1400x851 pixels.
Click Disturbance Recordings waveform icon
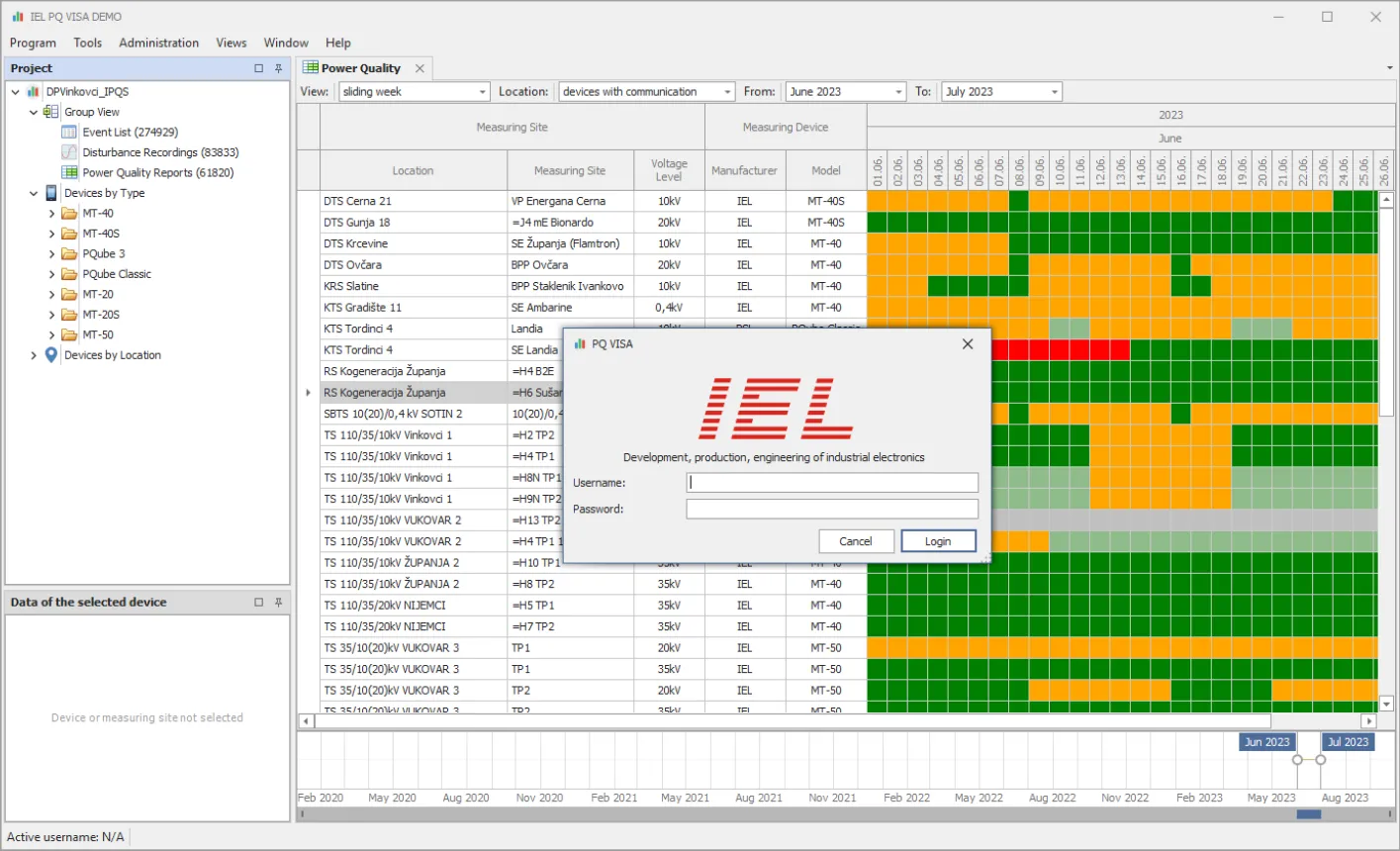69,152
